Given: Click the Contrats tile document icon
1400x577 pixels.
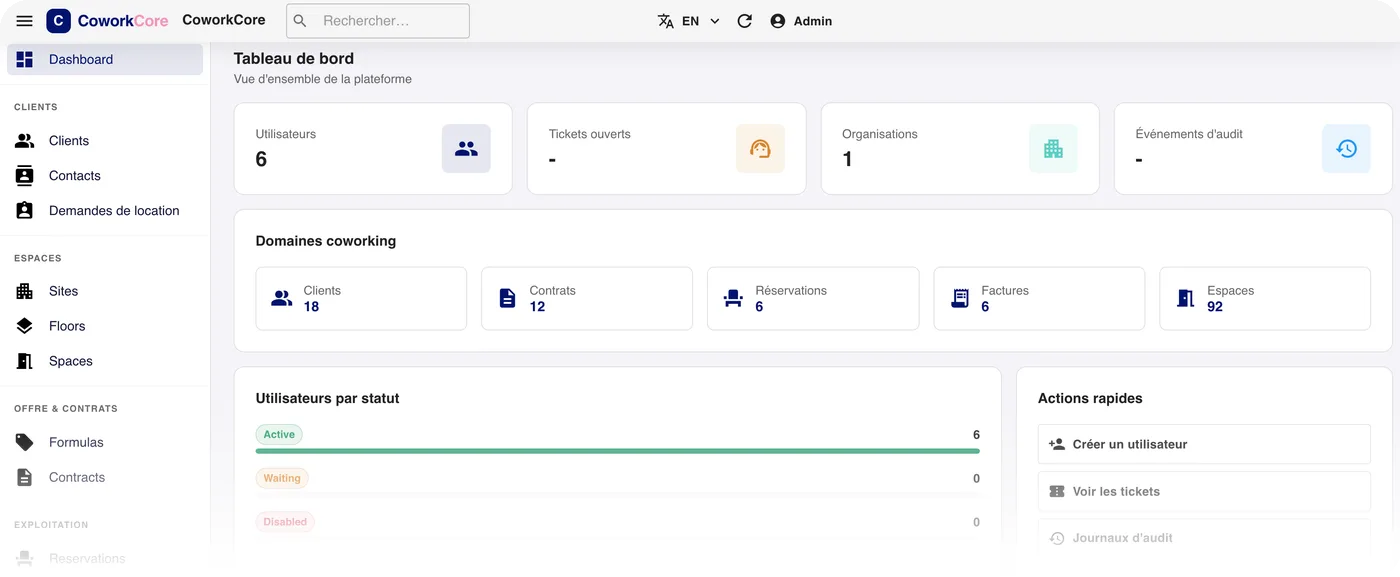Looking at the screenshot, I should click(508, 298).
